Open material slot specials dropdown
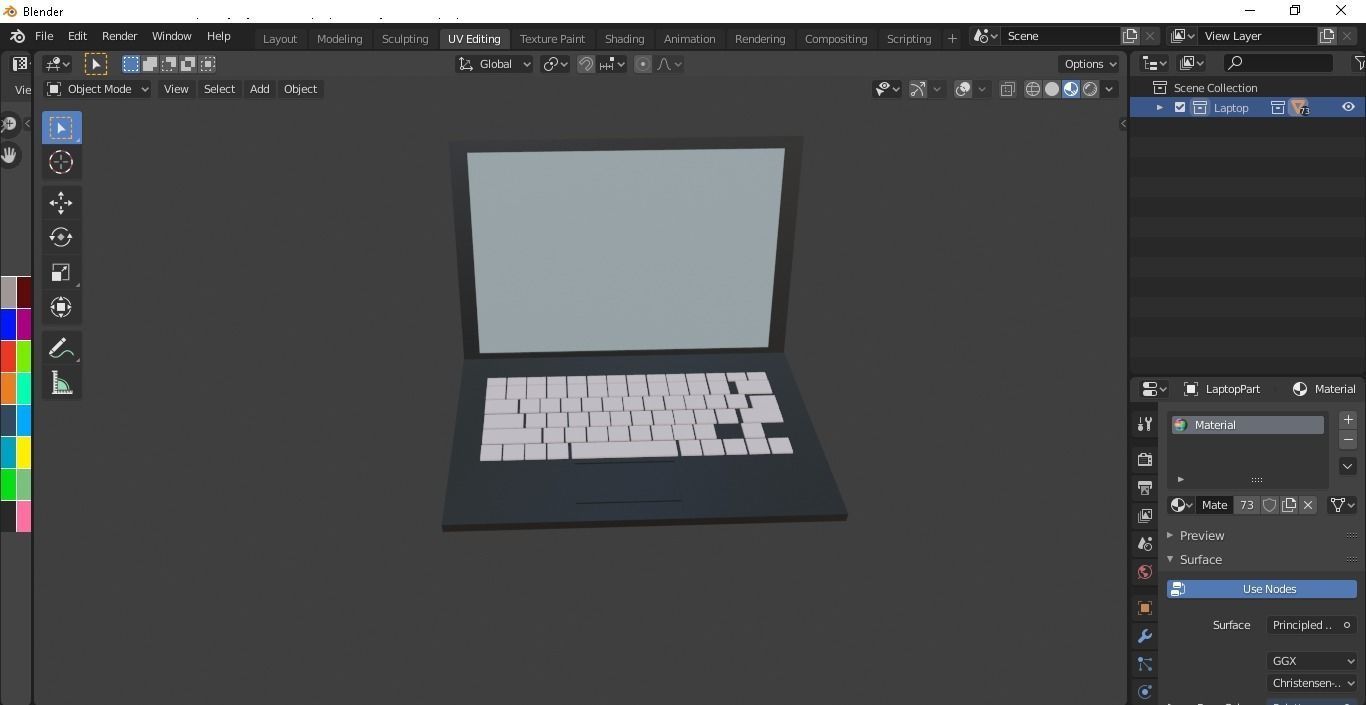1366x705 pixels. click(1348, 466)
